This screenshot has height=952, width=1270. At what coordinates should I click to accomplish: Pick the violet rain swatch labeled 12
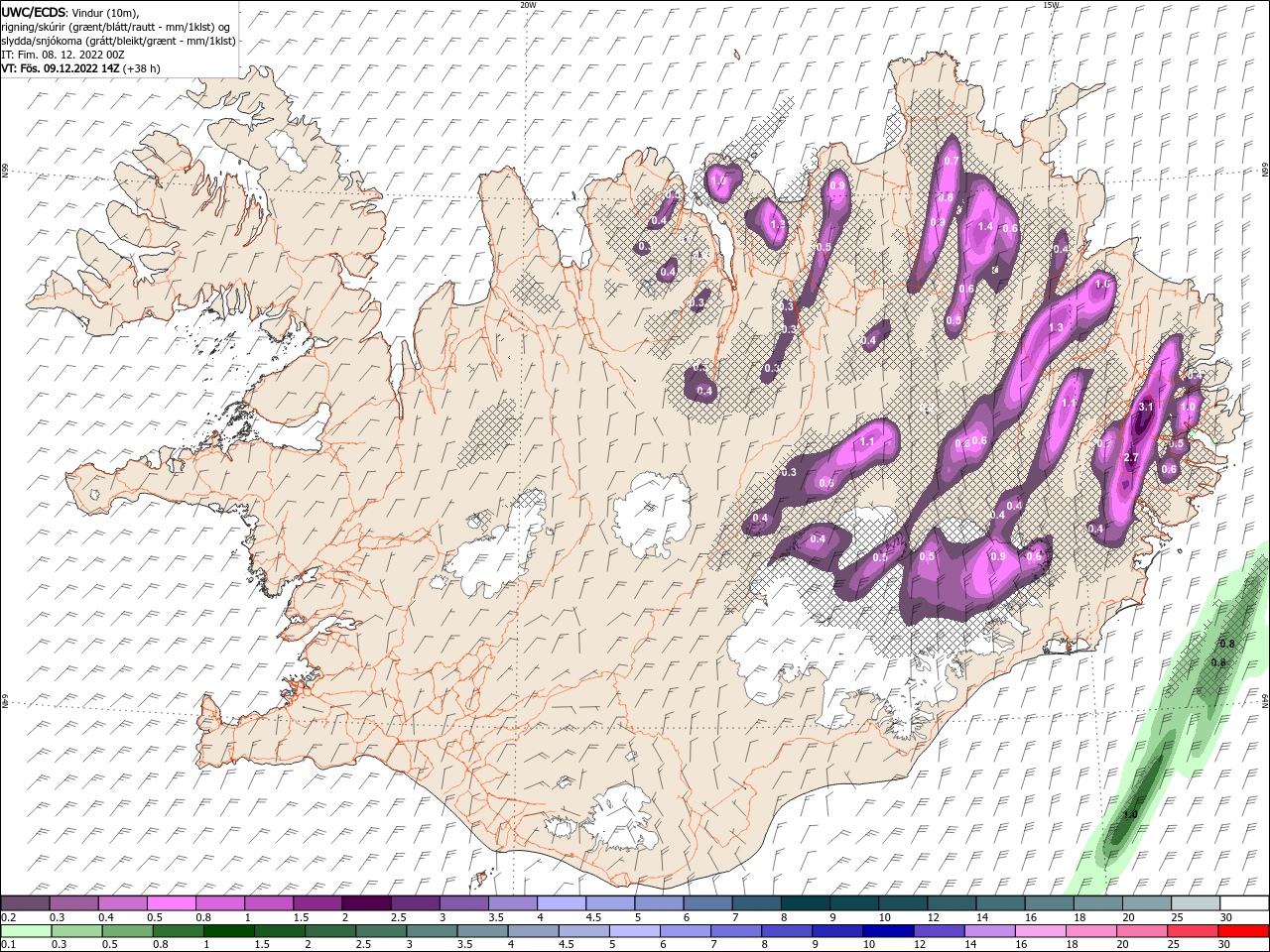click(x=938, y=931)
